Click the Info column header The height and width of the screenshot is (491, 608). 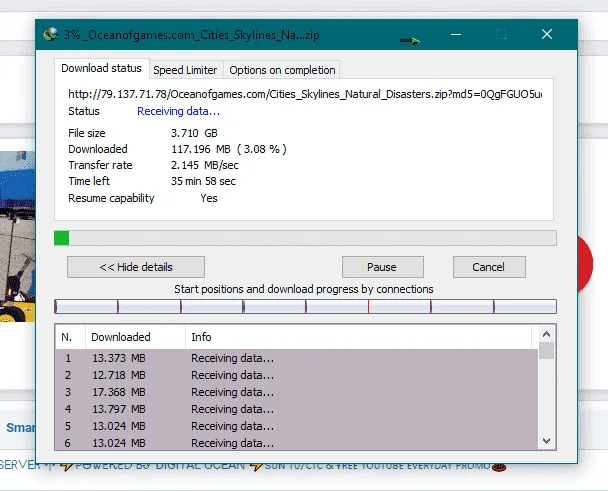tap(358, 337)
